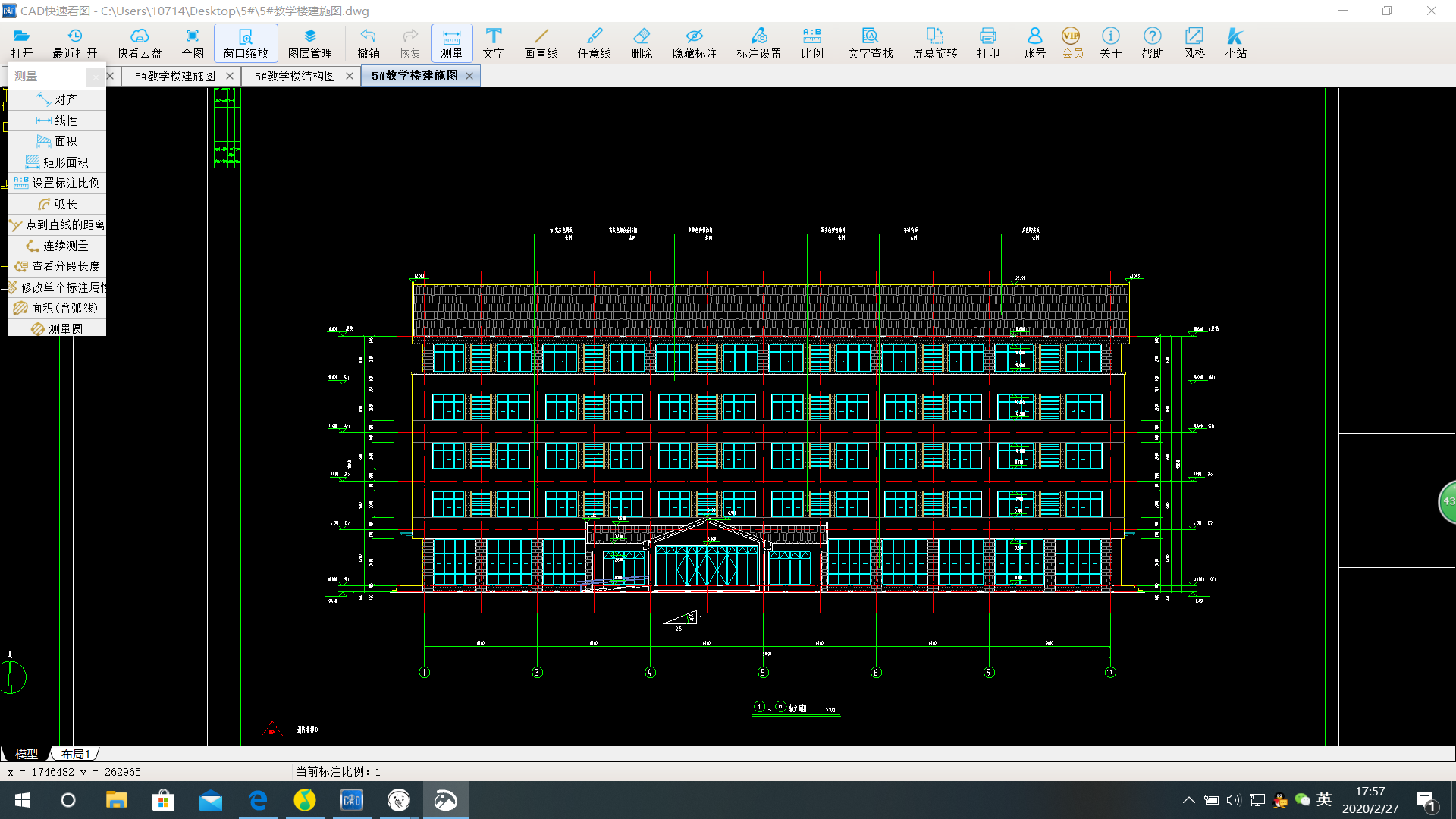Open File Explorer from taskbar
Image resolution: width=1456 pixels, height=819 pixels.
(116, 800)
